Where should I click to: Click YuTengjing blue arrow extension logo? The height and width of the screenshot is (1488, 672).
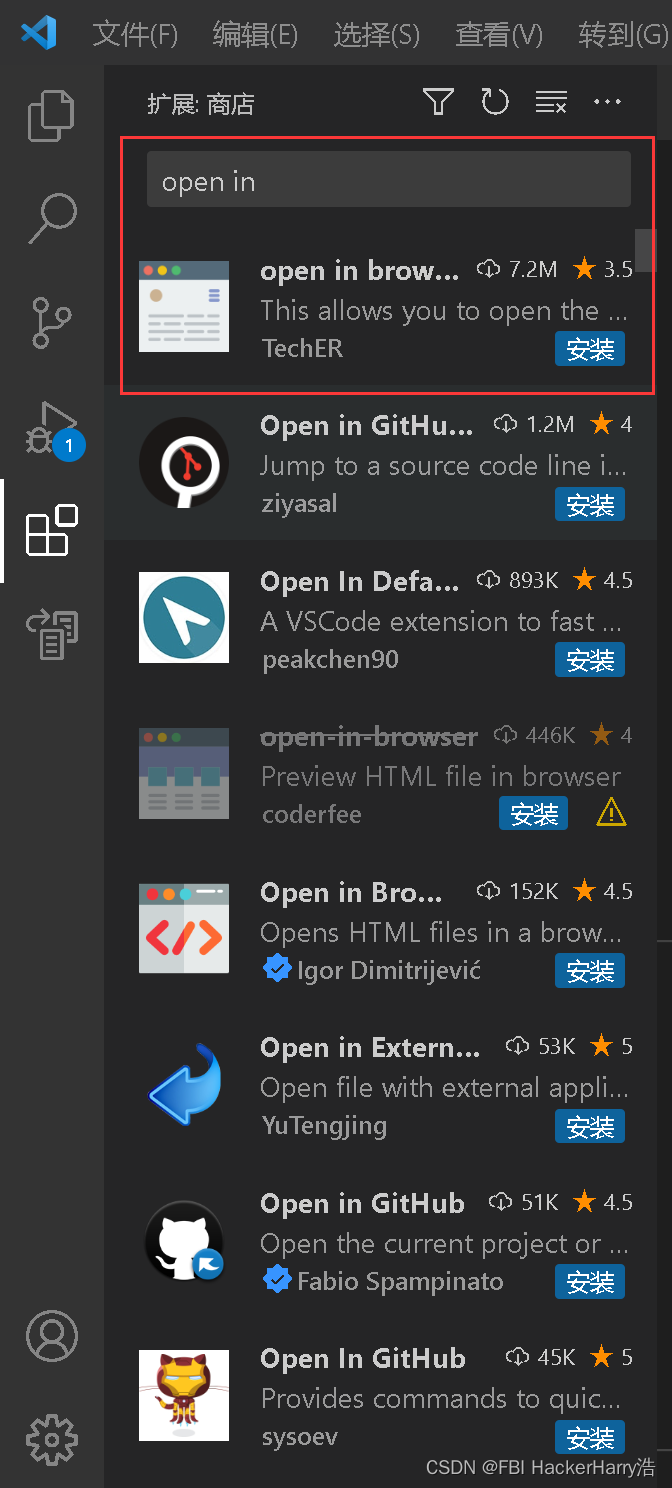[184, 1084]
